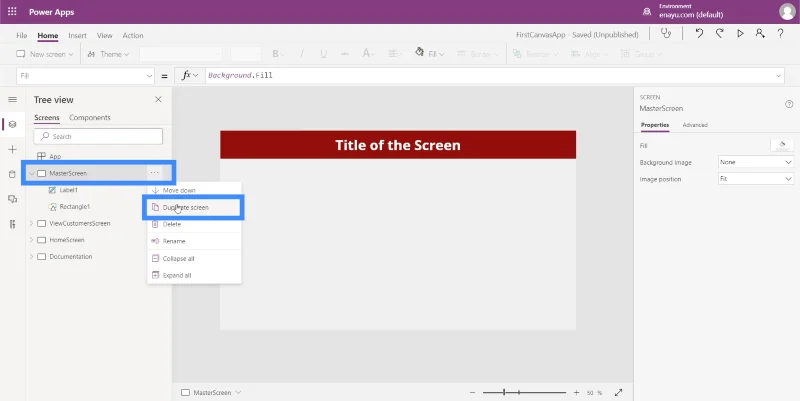
Task: Open the fx function dropdown
Action: tap(190, 76)
